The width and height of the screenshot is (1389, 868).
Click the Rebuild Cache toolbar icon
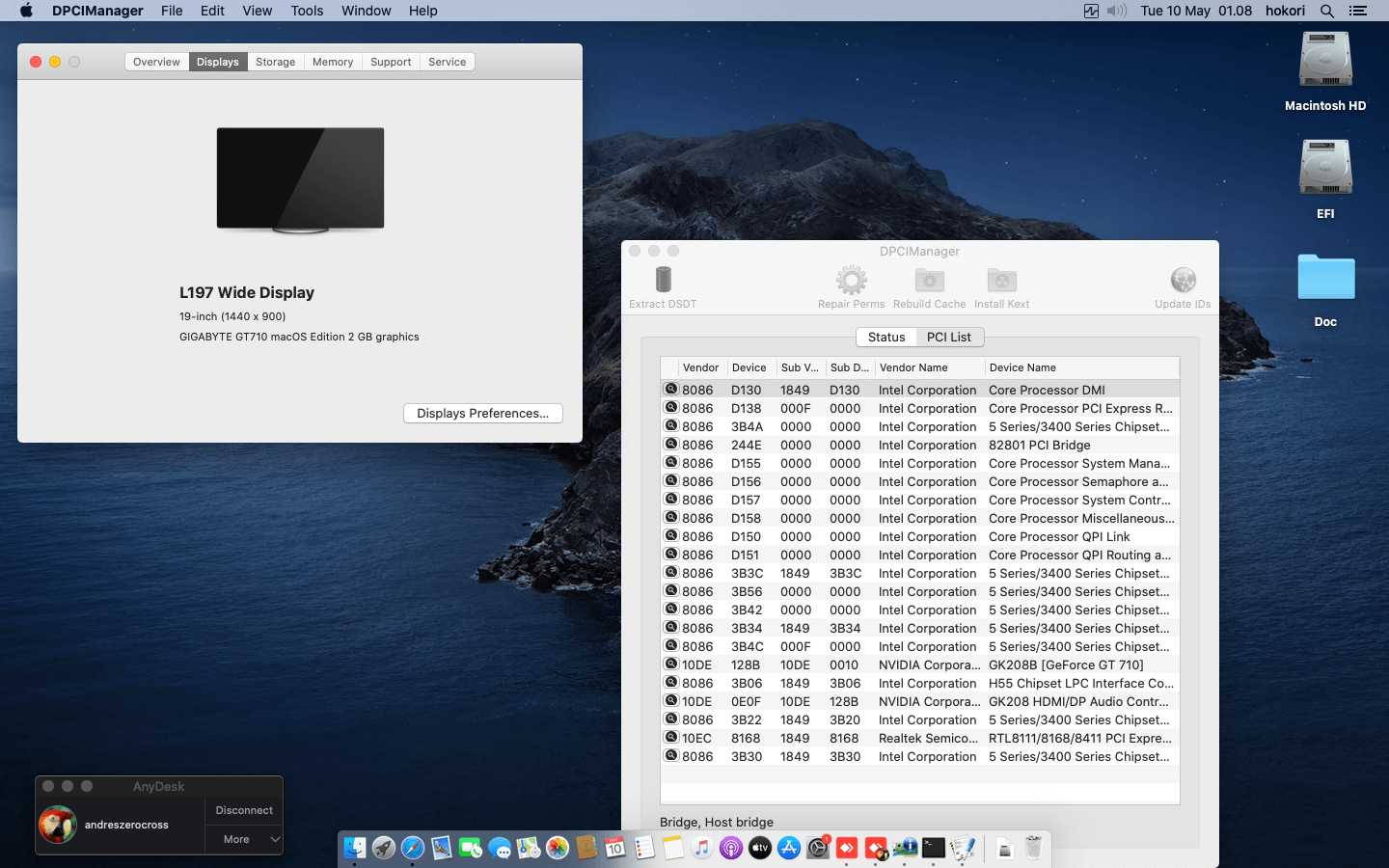tap(929, 281)
